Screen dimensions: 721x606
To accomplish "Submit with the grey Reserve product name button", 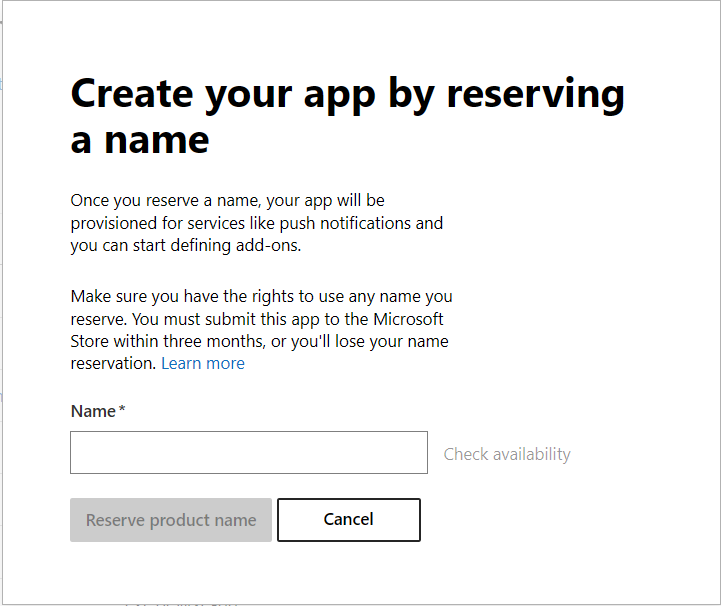I will point(171,520).
